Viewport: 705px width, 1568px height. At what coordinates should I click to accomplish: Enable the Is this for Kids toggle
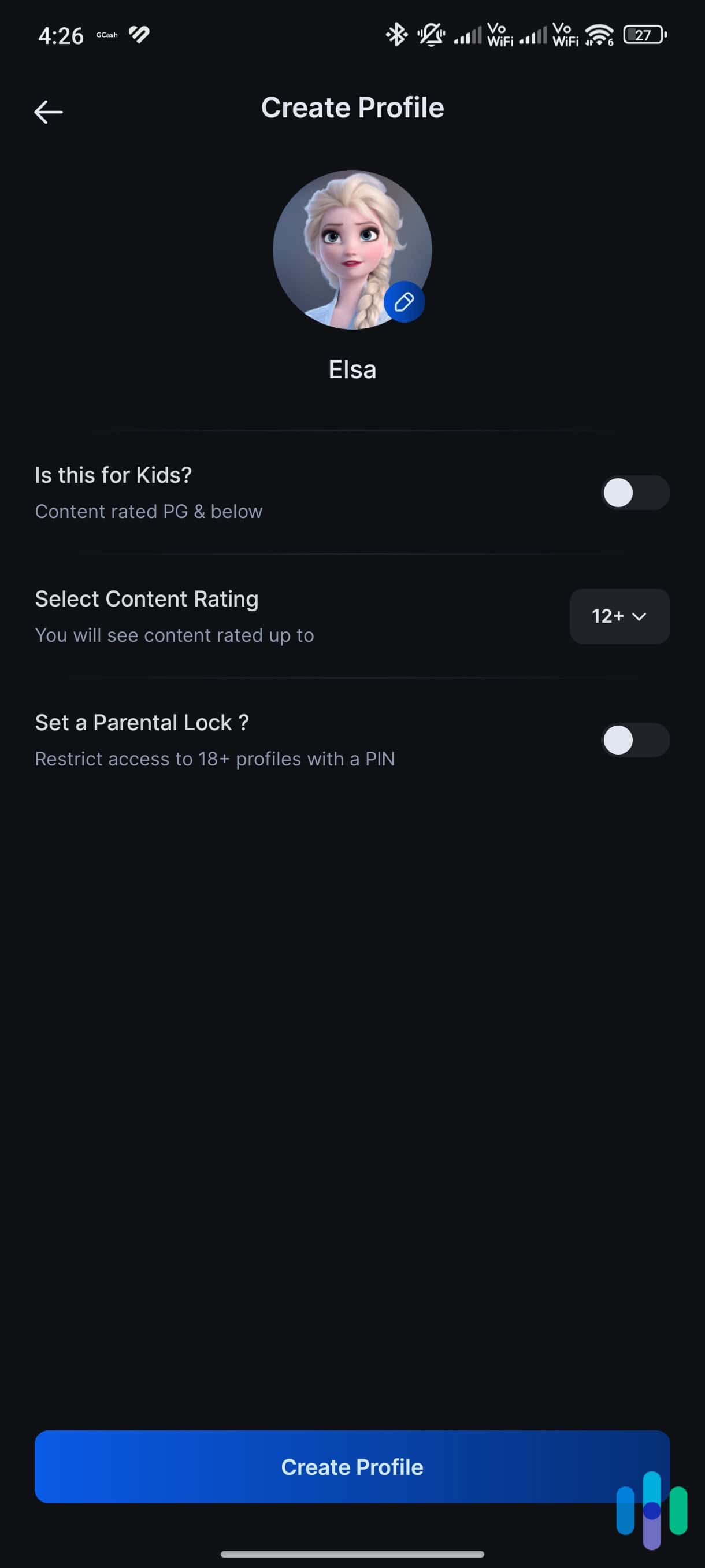[635, 493]
